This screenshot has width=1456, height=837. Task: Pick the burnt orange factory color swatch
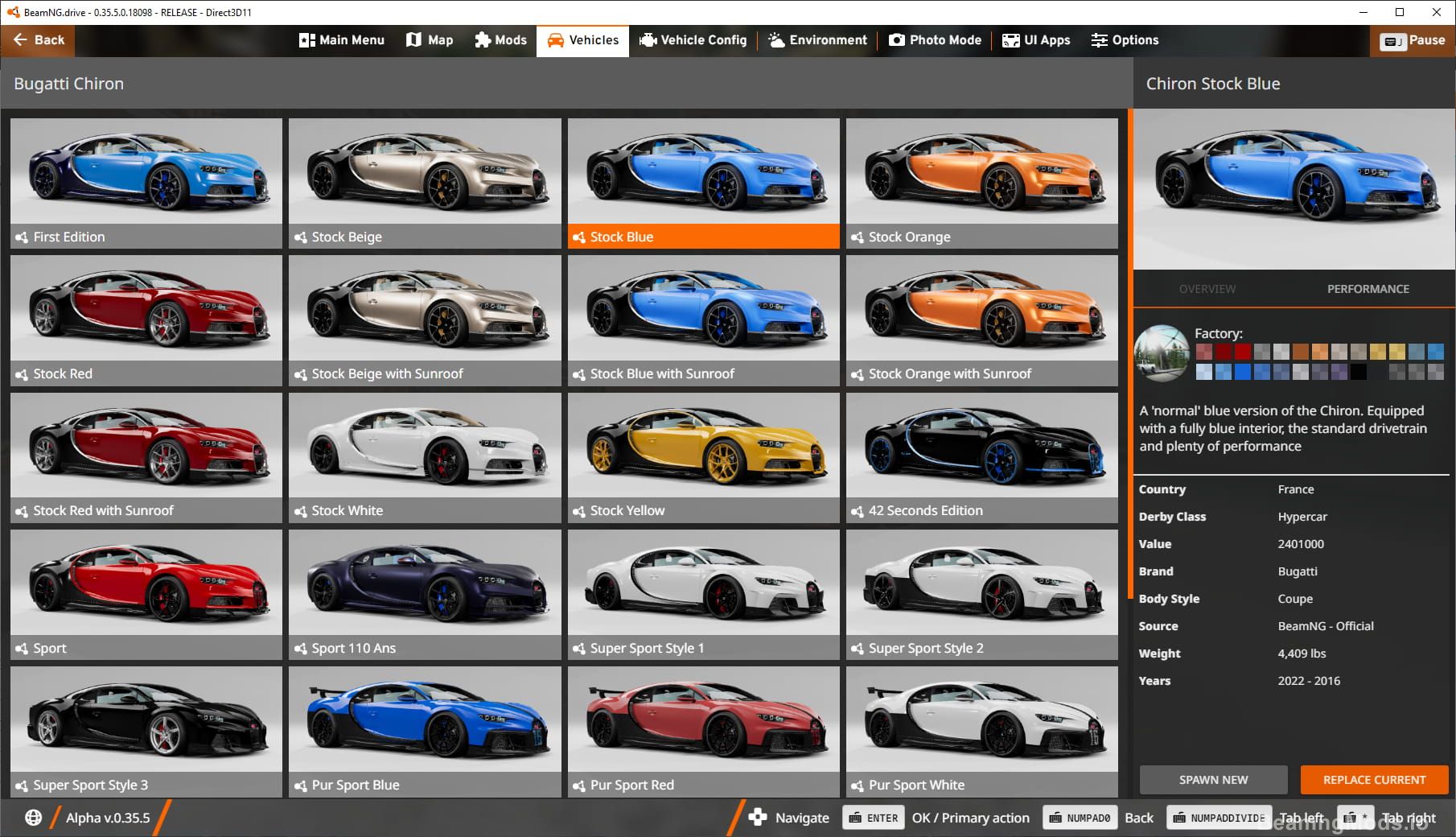pyautogui.click(x=1301, y=352)
